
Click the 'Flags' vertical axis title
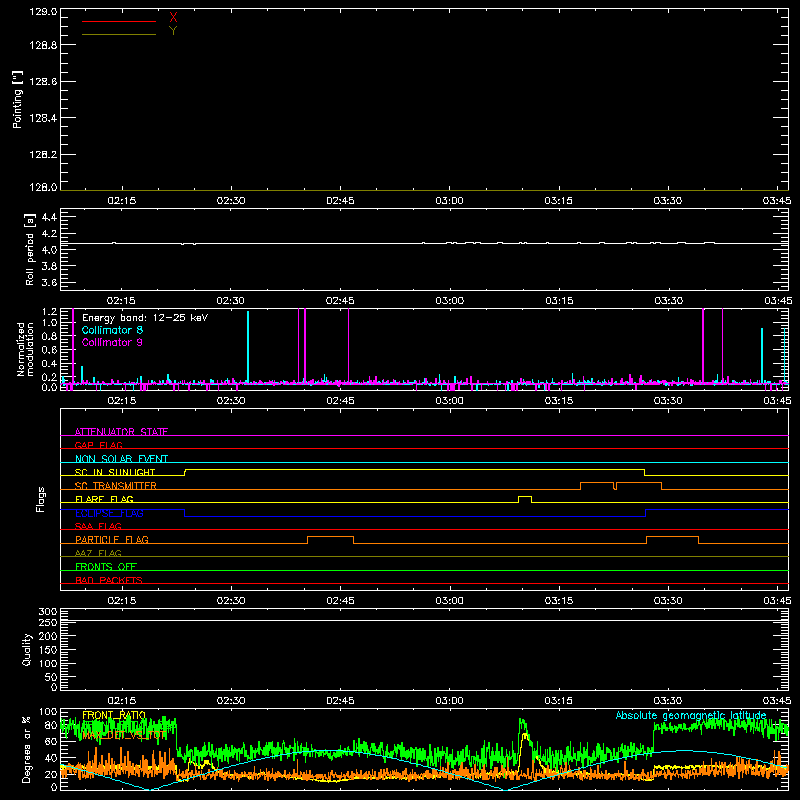click(41, 499)
